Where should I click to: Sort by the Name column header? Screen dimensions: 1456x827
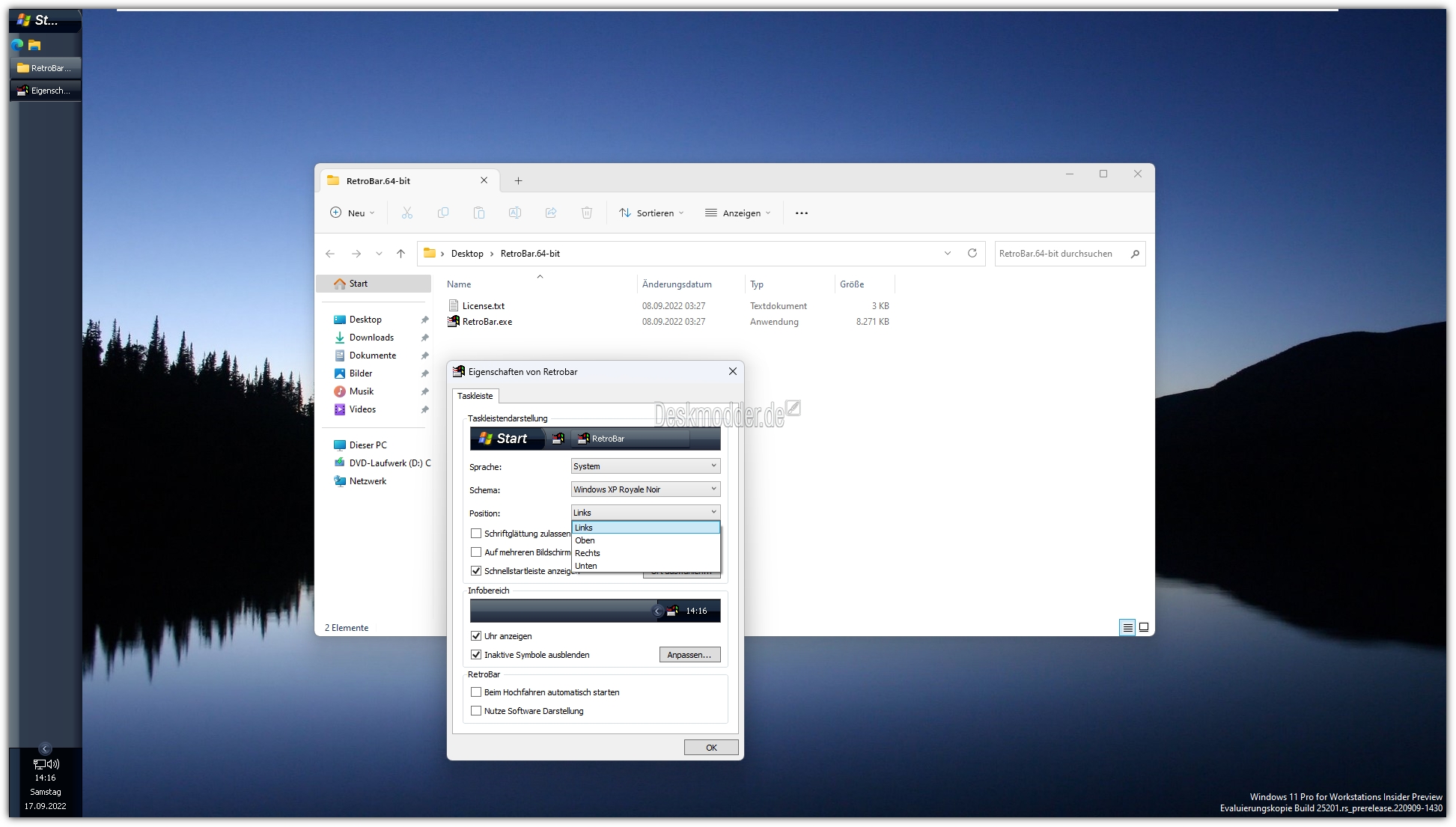point(539,284)
